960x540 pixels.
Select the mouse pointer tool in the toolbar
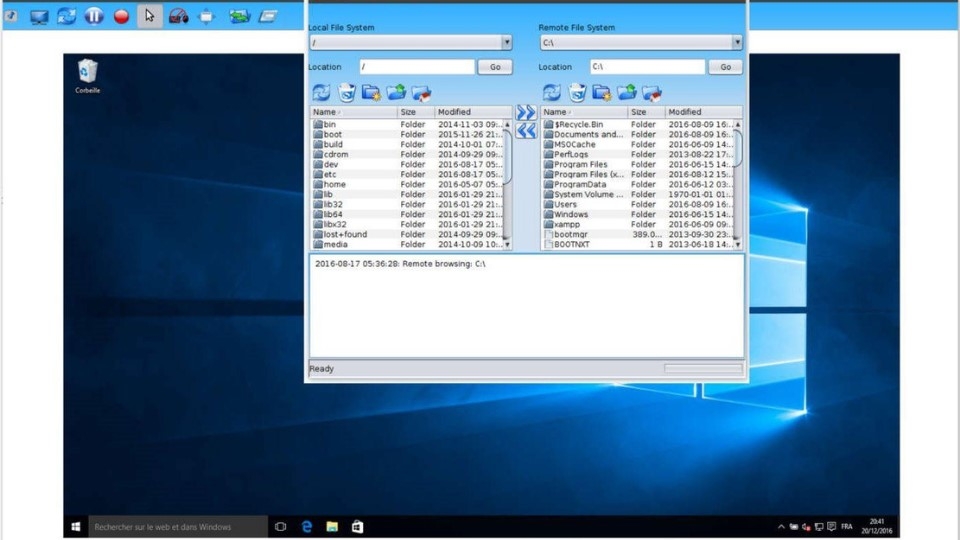[x=150, y=16]
